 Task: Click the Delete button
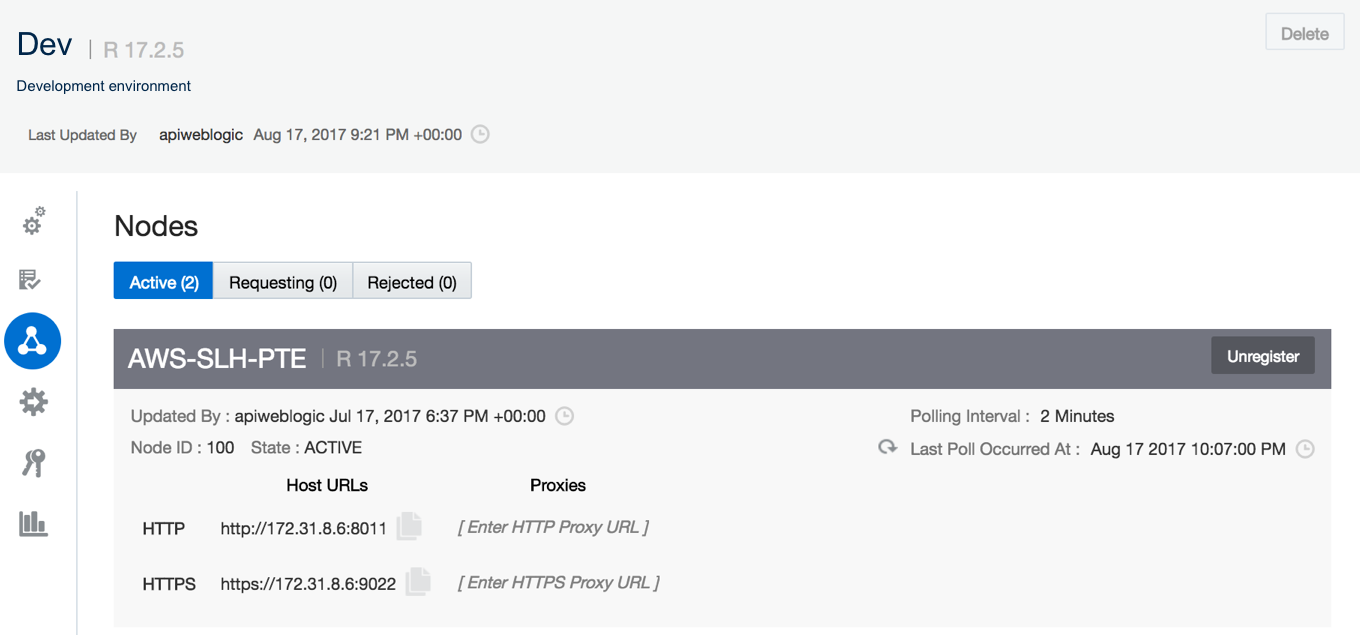tap(1305, 33)
